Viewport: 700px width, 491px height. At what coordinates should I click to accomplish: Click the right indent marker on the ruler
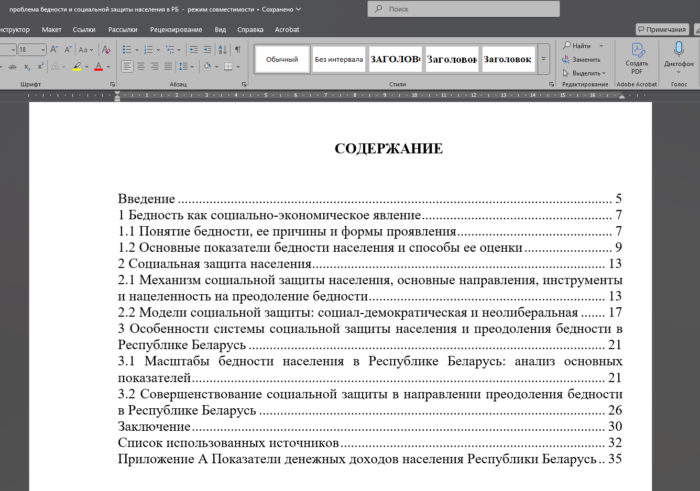click(x=621, y=96)
